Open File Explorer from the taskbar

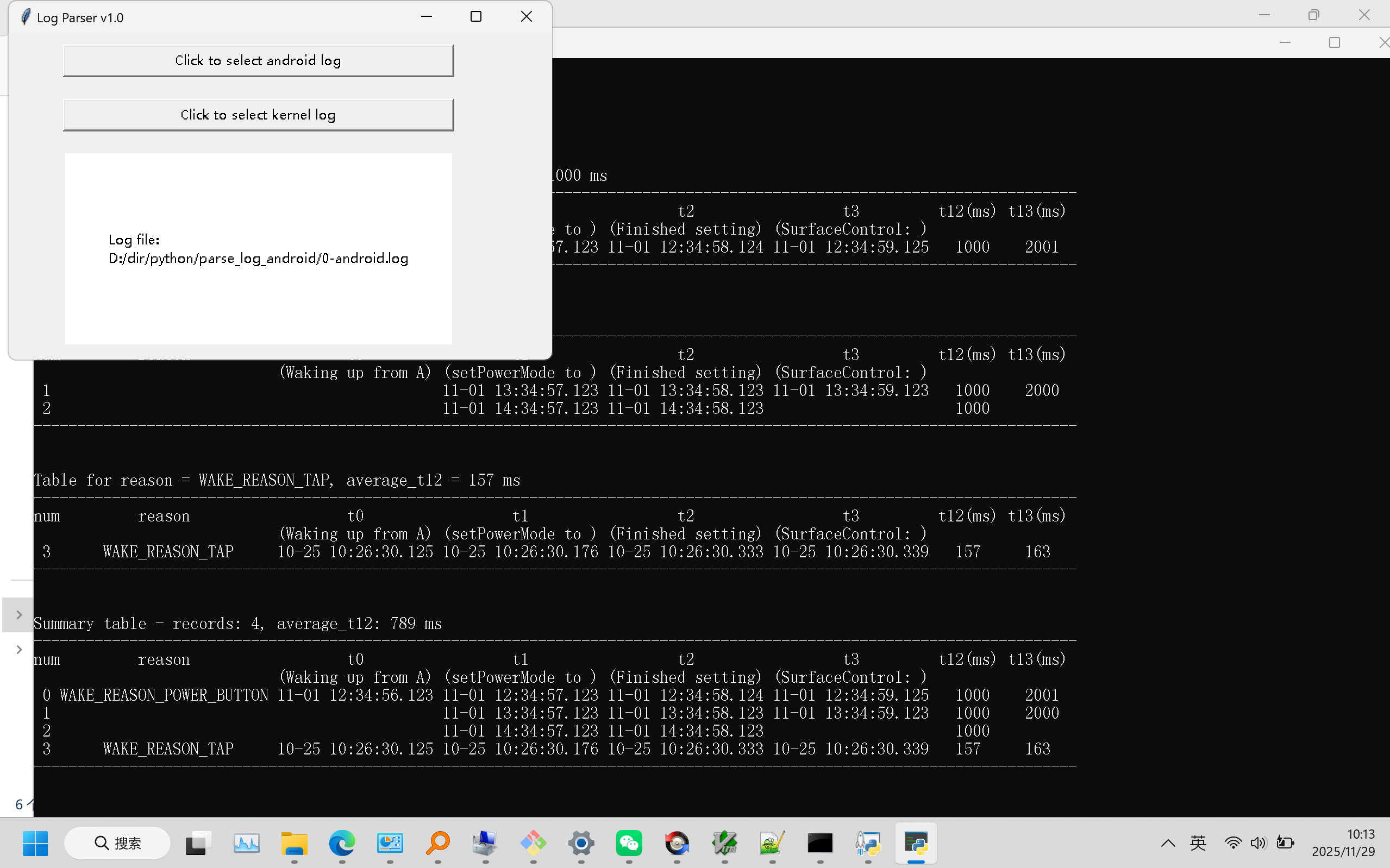pyautogui.click(x=294, y=842)
